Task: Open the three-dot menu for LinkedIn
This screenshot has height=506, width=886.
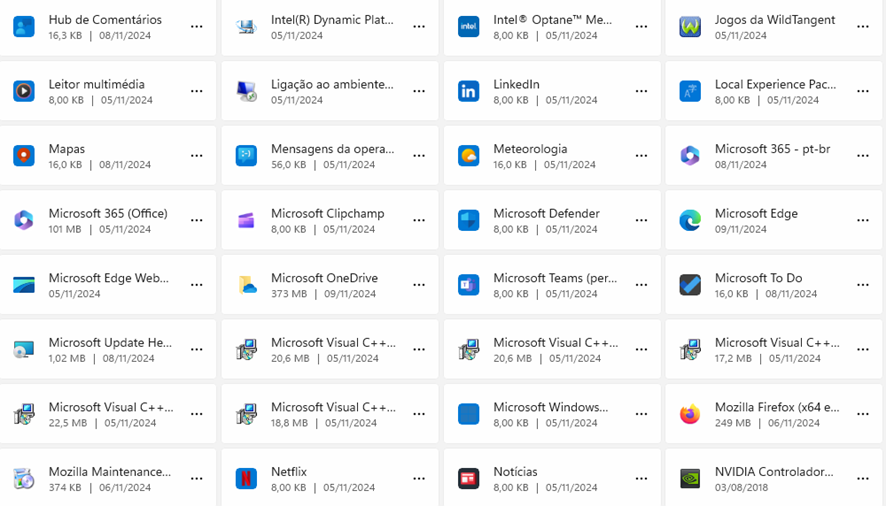Action: coord(641,91)
